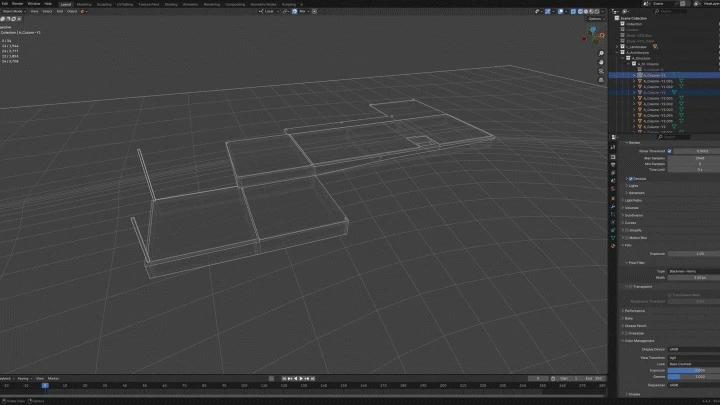Click the timeline current frame marker
720x405 pixels.
coord(45,386)
